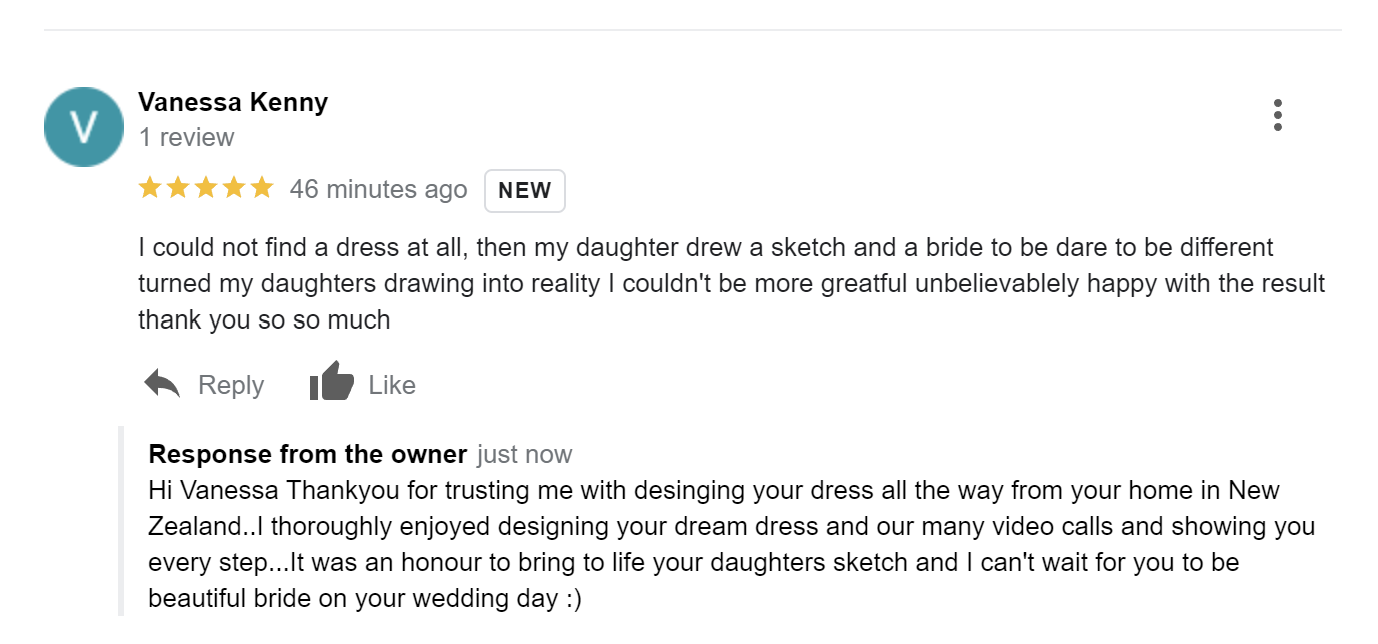Open the three-dot more options menu

pos(1277,115)
